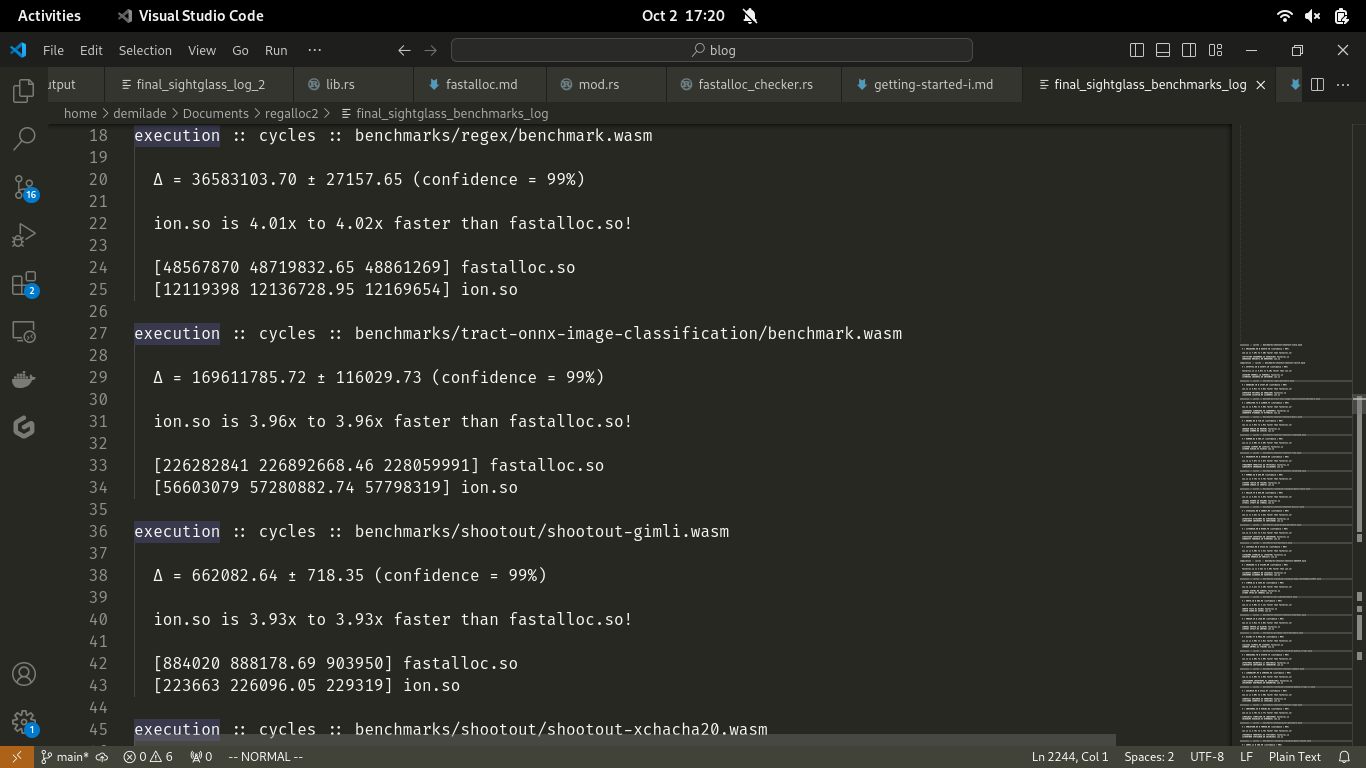Open the Manage gear menu

click(x=24, y=722)
